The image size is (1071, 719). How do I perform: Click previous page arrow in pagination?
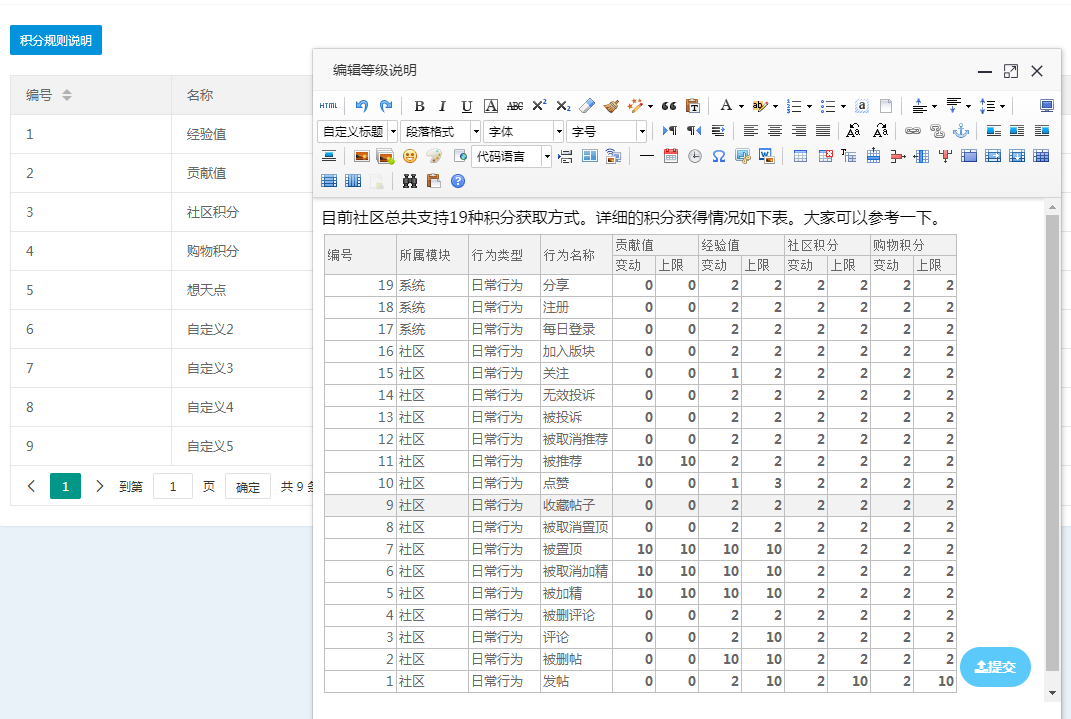point(31,486)
